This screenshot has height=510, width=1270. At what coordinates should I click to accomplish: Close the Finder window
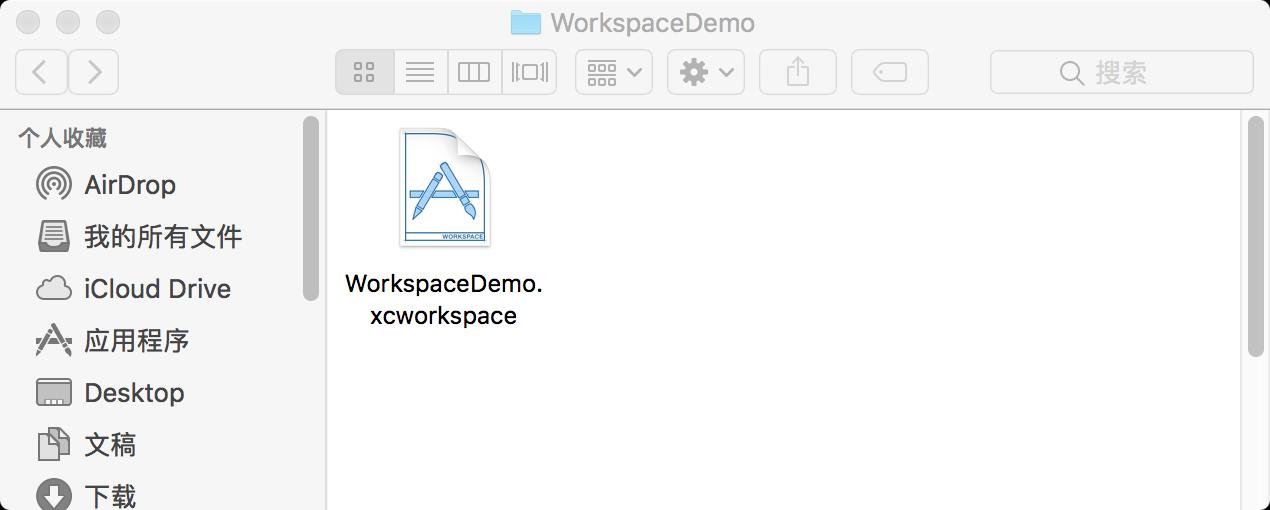click(x=29, y=21)
